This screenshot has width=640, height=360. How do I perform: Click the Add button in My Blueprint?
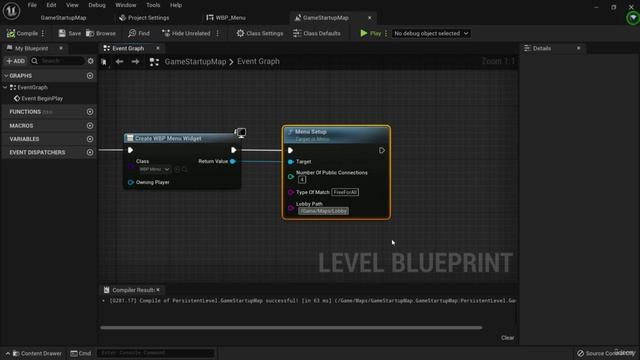(16, 61)
